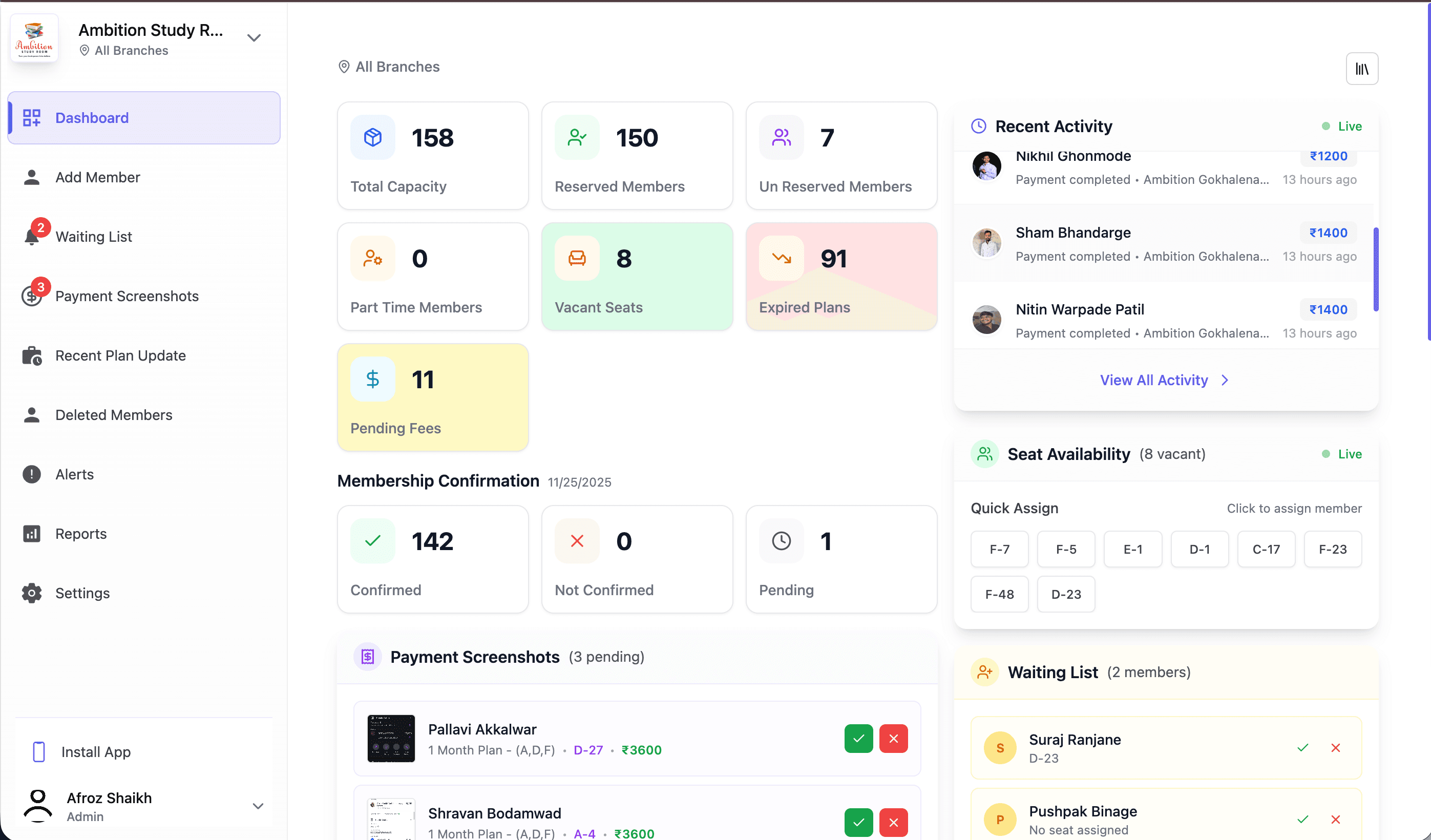This screenshot has width=1431, height=840.
Task: Quick assign seat F-7
Action: point(999,549)
